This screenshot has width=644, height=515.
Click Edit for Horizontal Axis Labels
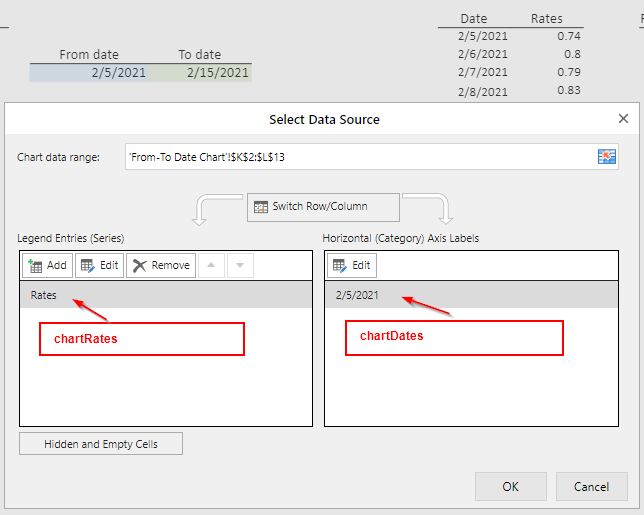(351, 265)
